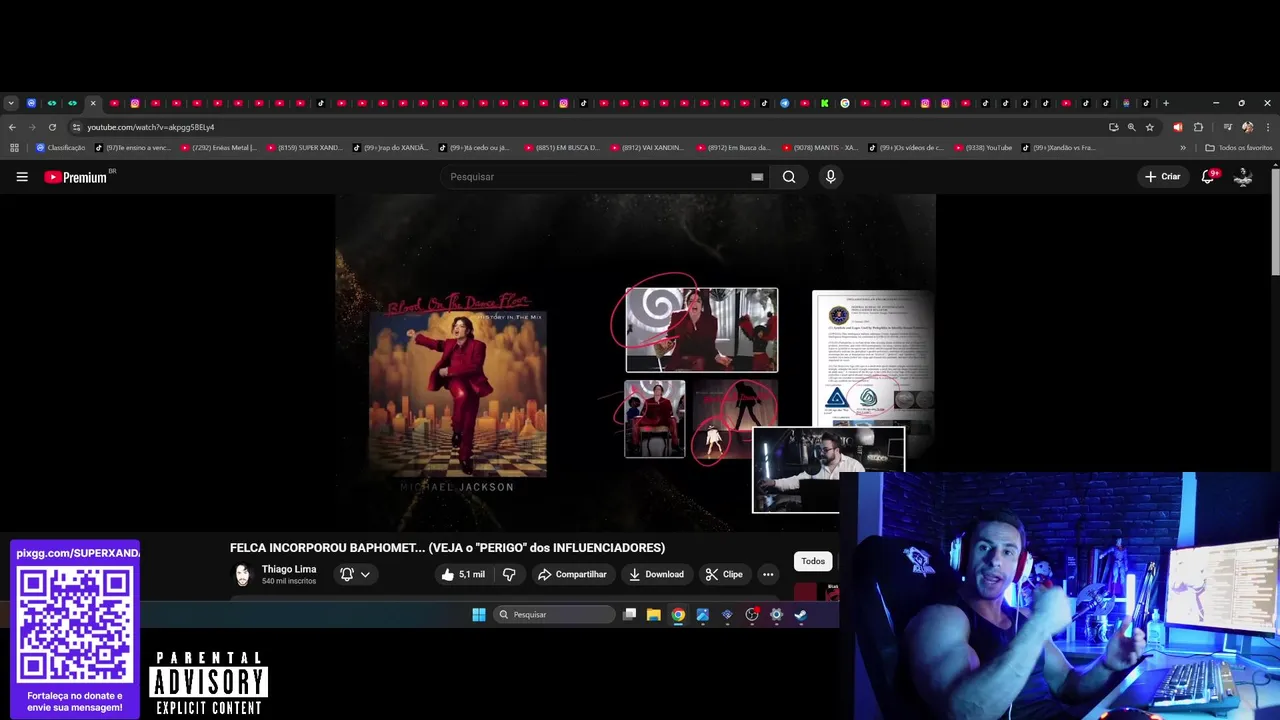Open (8851) EM BUSCA D bookmark
This screenshot has height=720, width=1280.
(x=562, y=148)
